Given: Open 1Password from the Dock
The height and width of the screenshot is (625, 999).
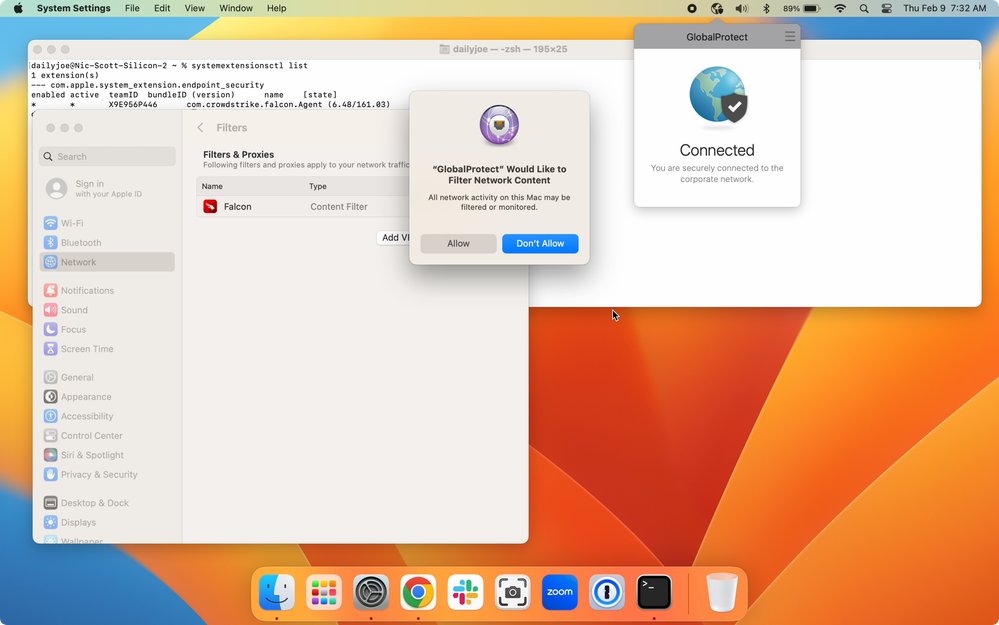Looking at the screenshot, I should [607, 593].
